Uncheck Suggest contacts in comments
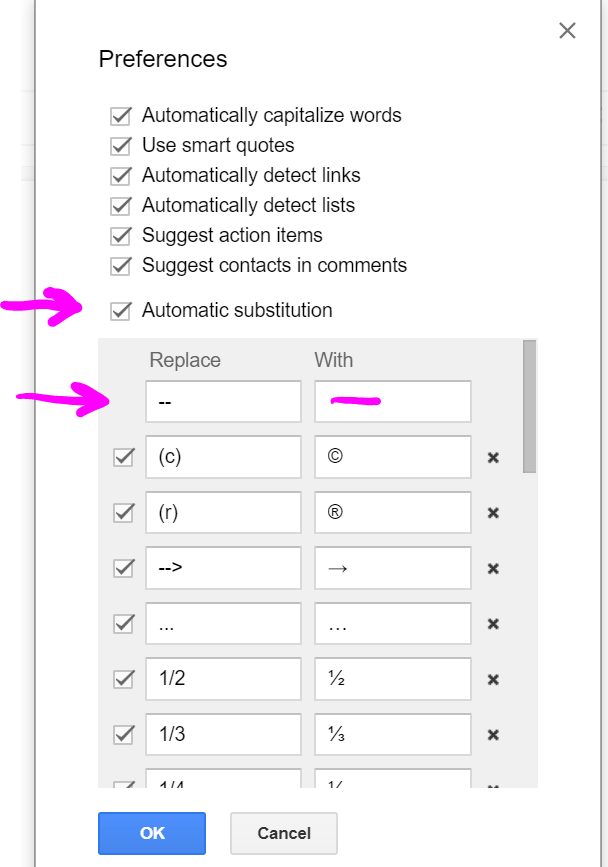Viewport: 608px width, 867px height. coord(121,266)
